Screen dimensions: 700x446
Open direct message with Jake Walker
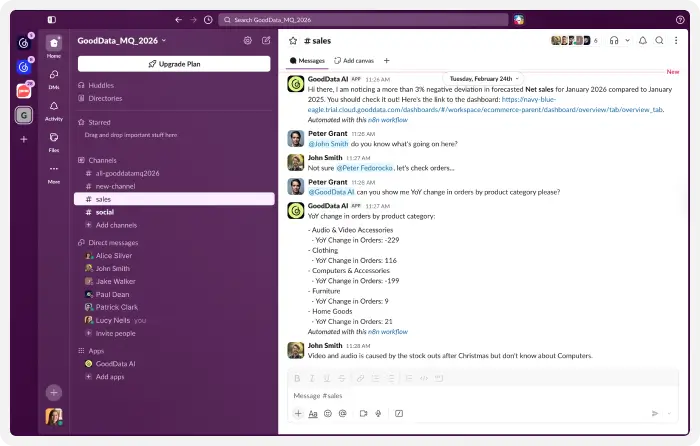pos(115,282)
